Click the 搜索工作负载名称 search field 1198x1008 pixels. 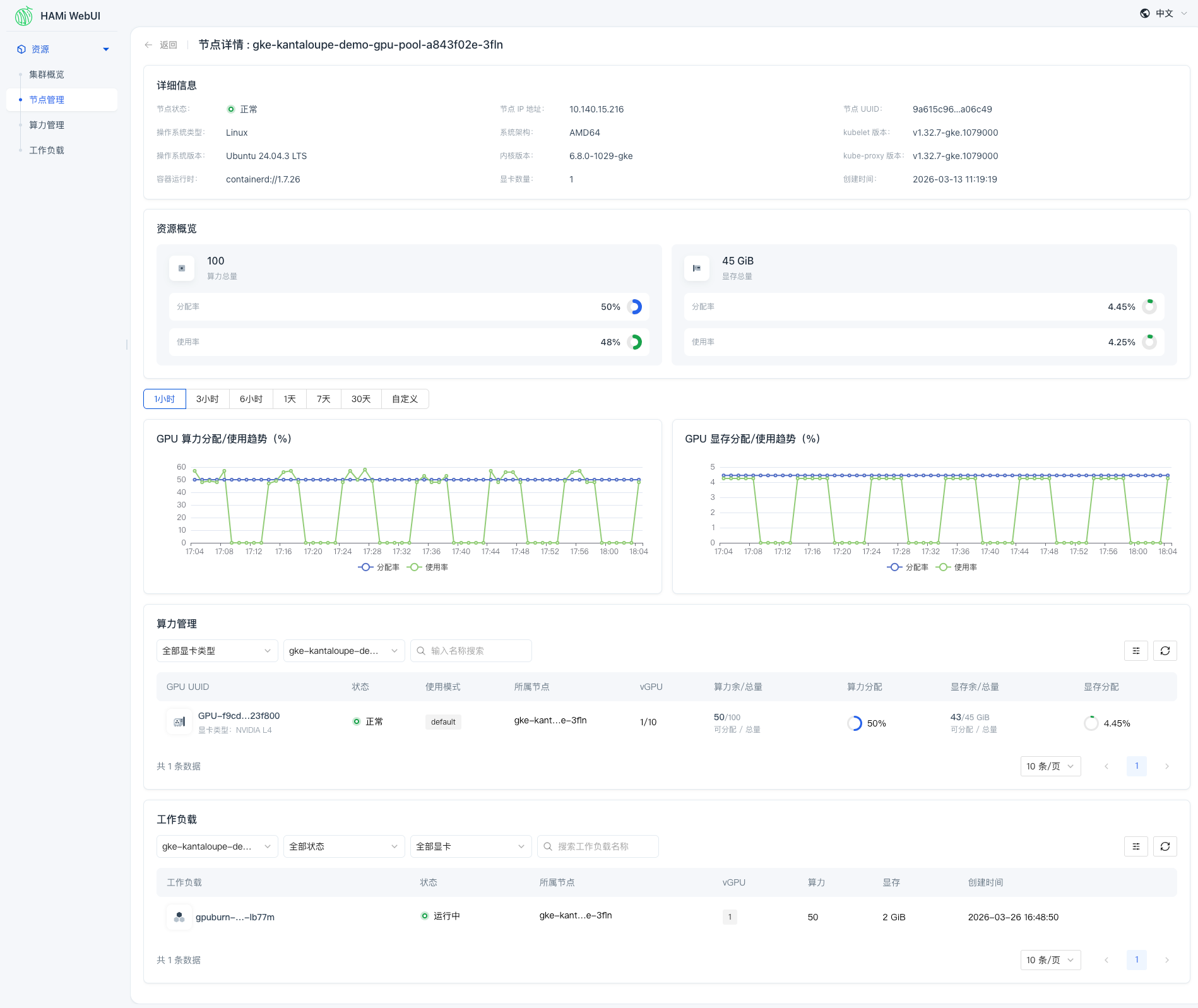pos(598,846)
